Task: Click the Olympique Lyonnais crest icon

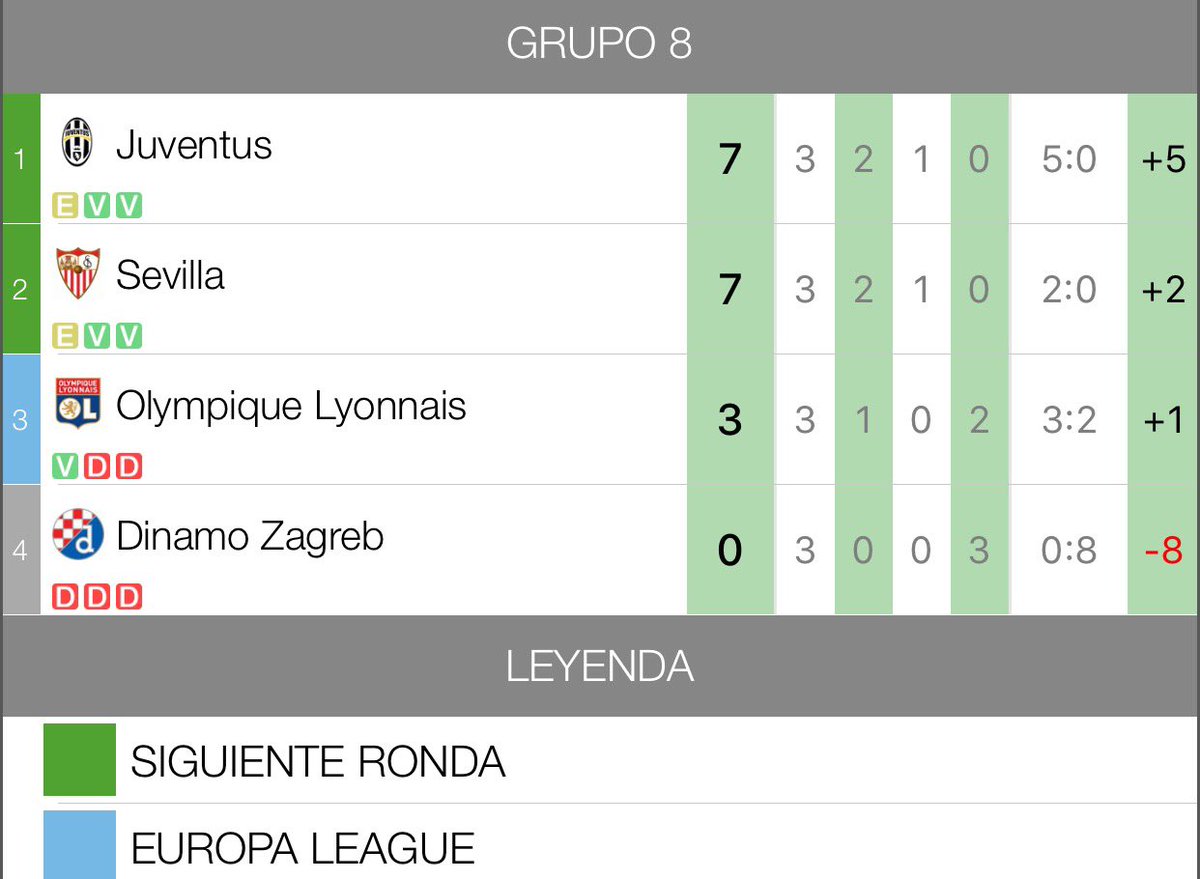Action: tap(77, 404)
